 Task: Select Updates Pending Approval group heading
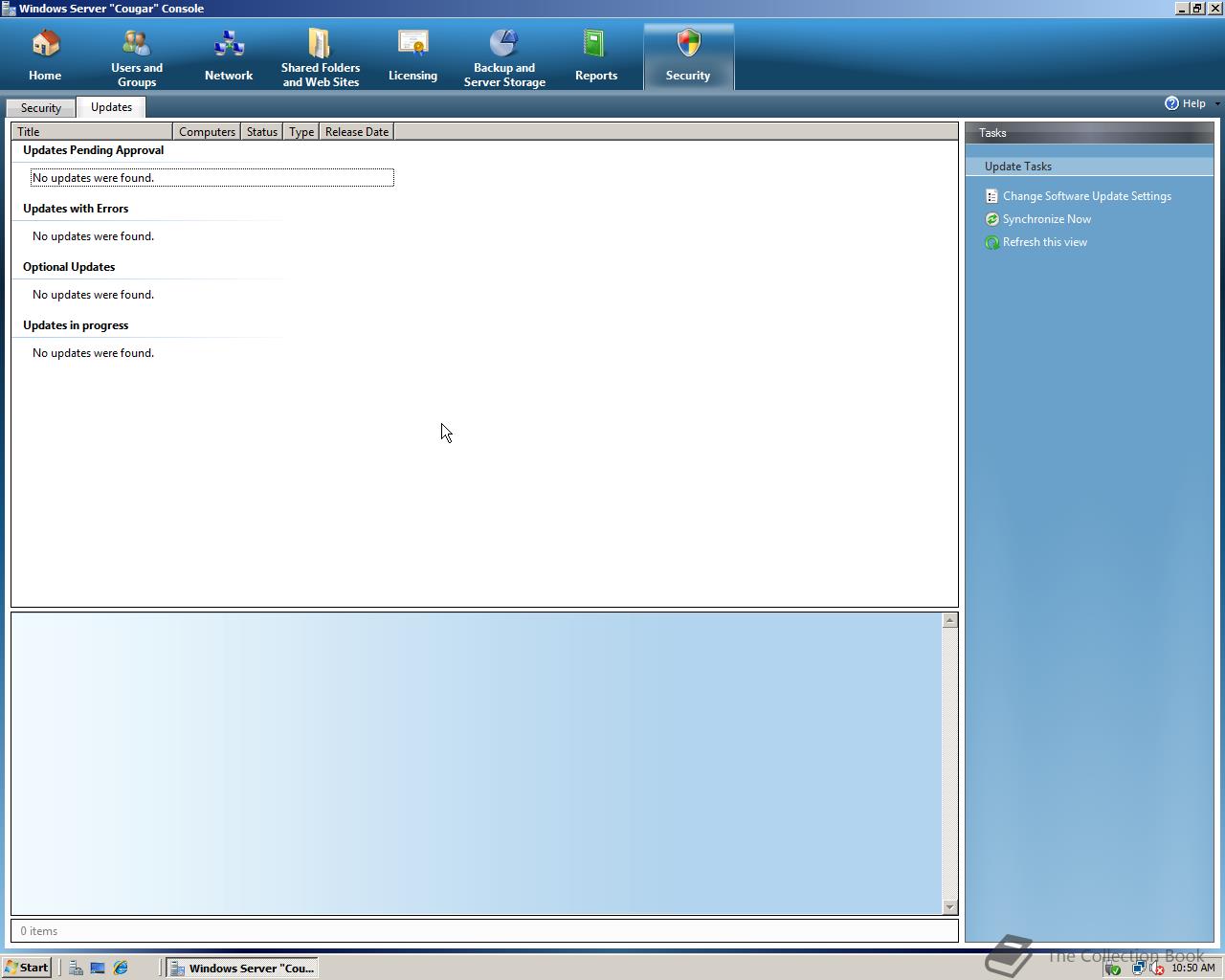coord(93,150)
